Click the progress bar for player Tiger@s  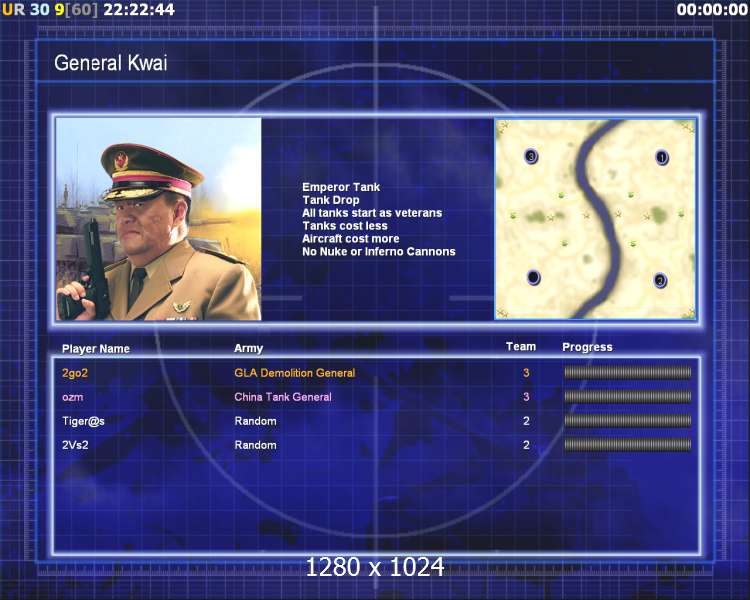[628, 421]
